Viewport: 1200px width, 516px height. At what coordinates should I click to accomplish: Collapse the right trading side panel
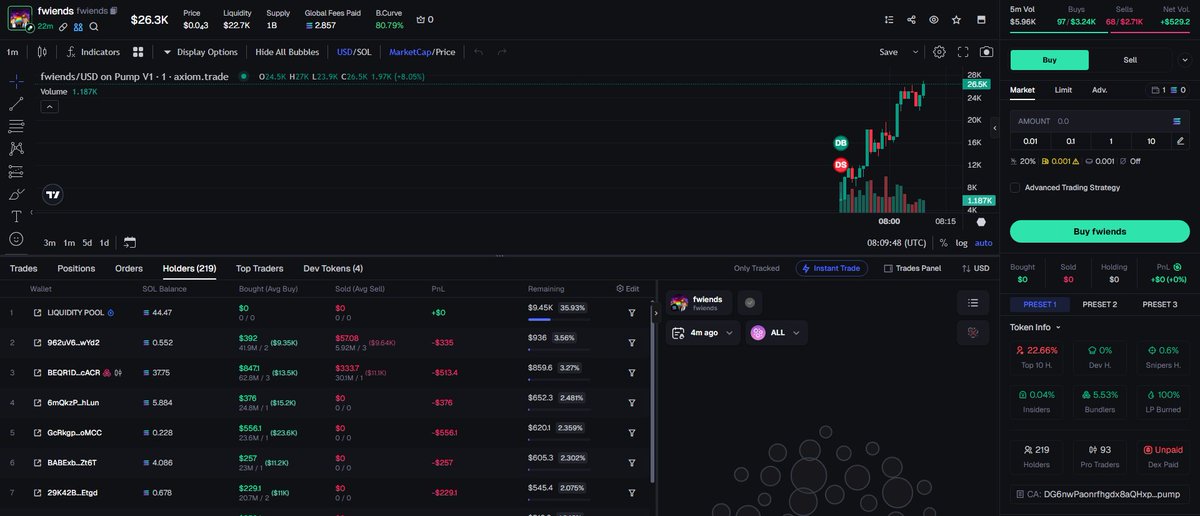[x=995, y=128]
